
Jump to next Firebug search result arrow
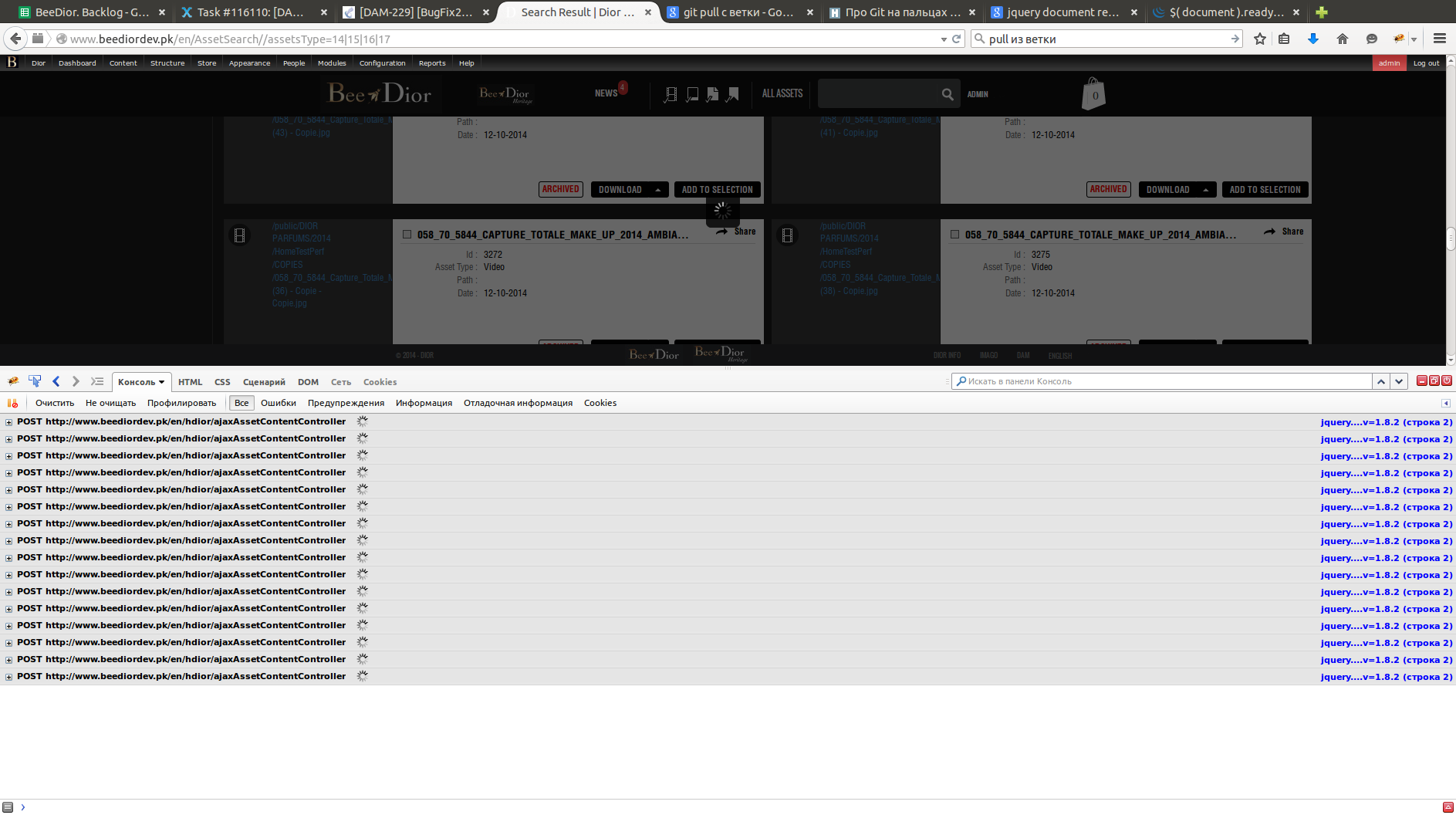pos(1399,381)
